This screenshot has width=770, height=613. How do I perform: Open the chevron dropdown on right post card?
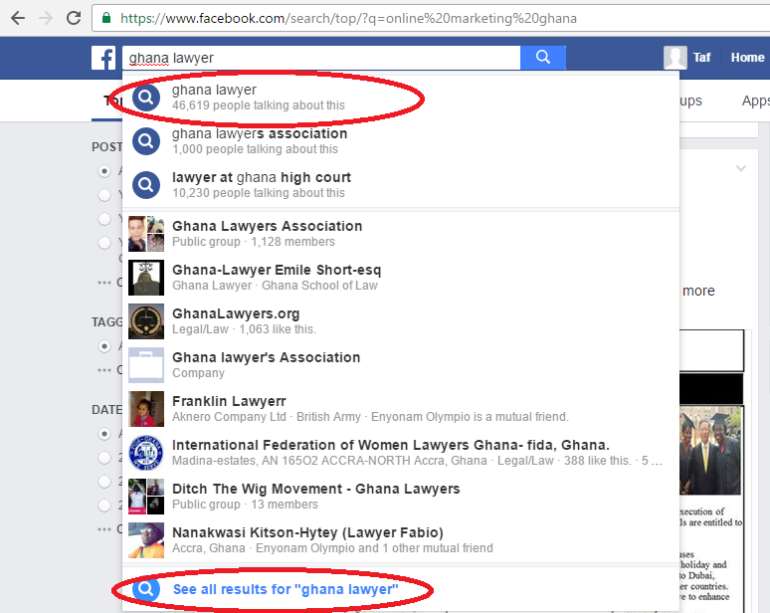pyautogui.click(x=741, y=168)
